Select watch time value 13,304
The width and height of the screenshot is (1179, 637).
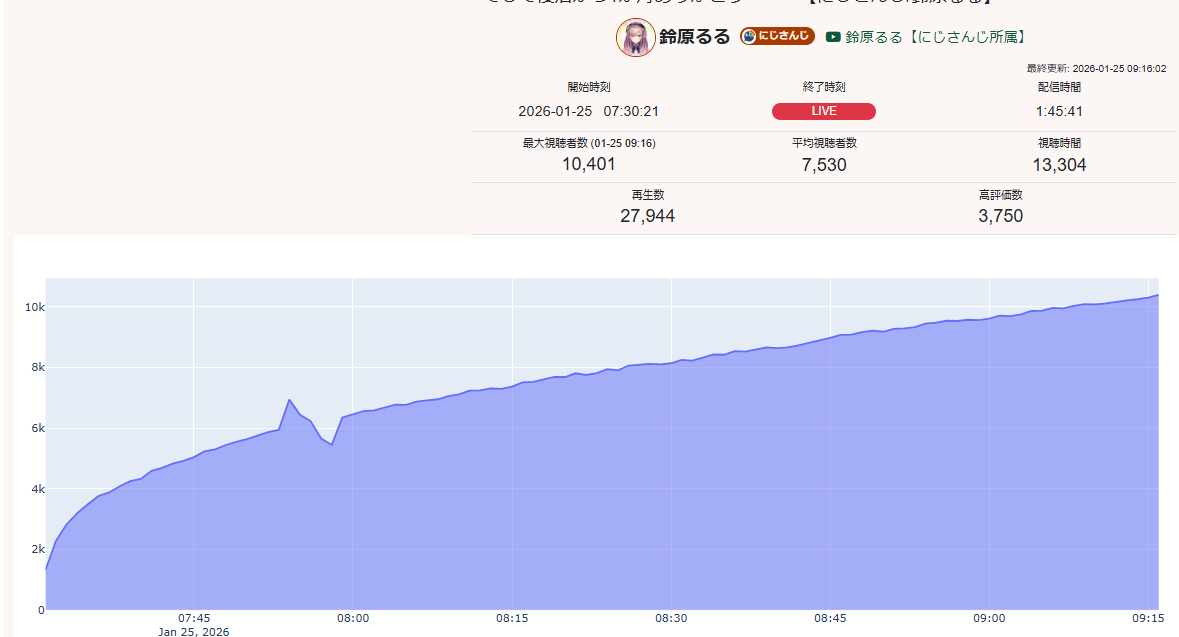[x=1059, y=165]
